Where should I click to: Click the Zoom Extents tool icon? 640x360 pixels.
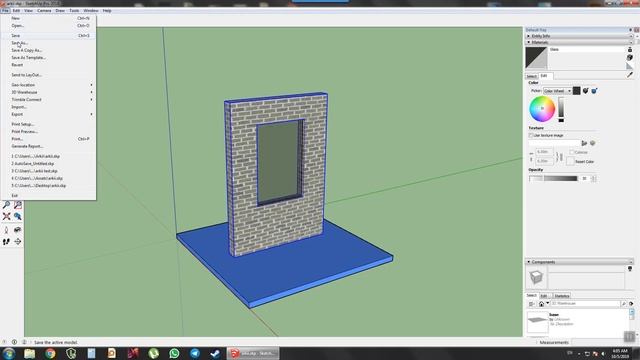click(x=7, y=216)
